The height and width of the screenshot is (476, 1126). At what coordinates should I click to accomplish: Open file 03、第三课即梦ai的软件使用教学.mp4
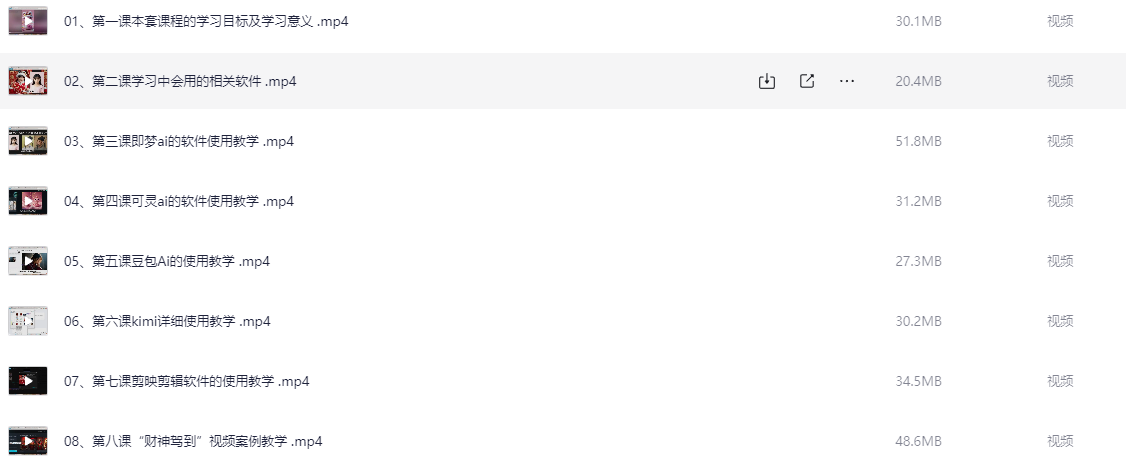click(x=179, y=141)
